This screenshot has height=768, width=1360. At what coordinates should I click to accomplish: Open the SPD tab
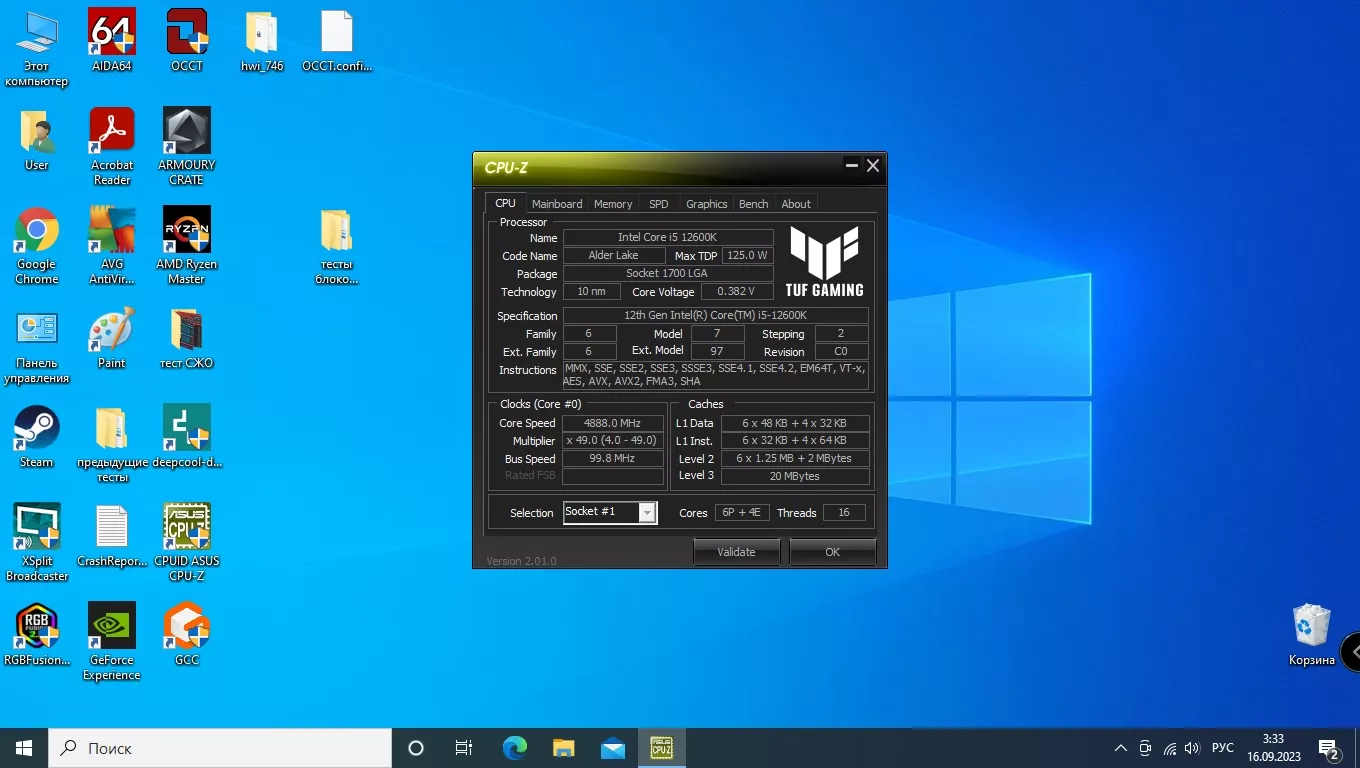coord(658,204)
